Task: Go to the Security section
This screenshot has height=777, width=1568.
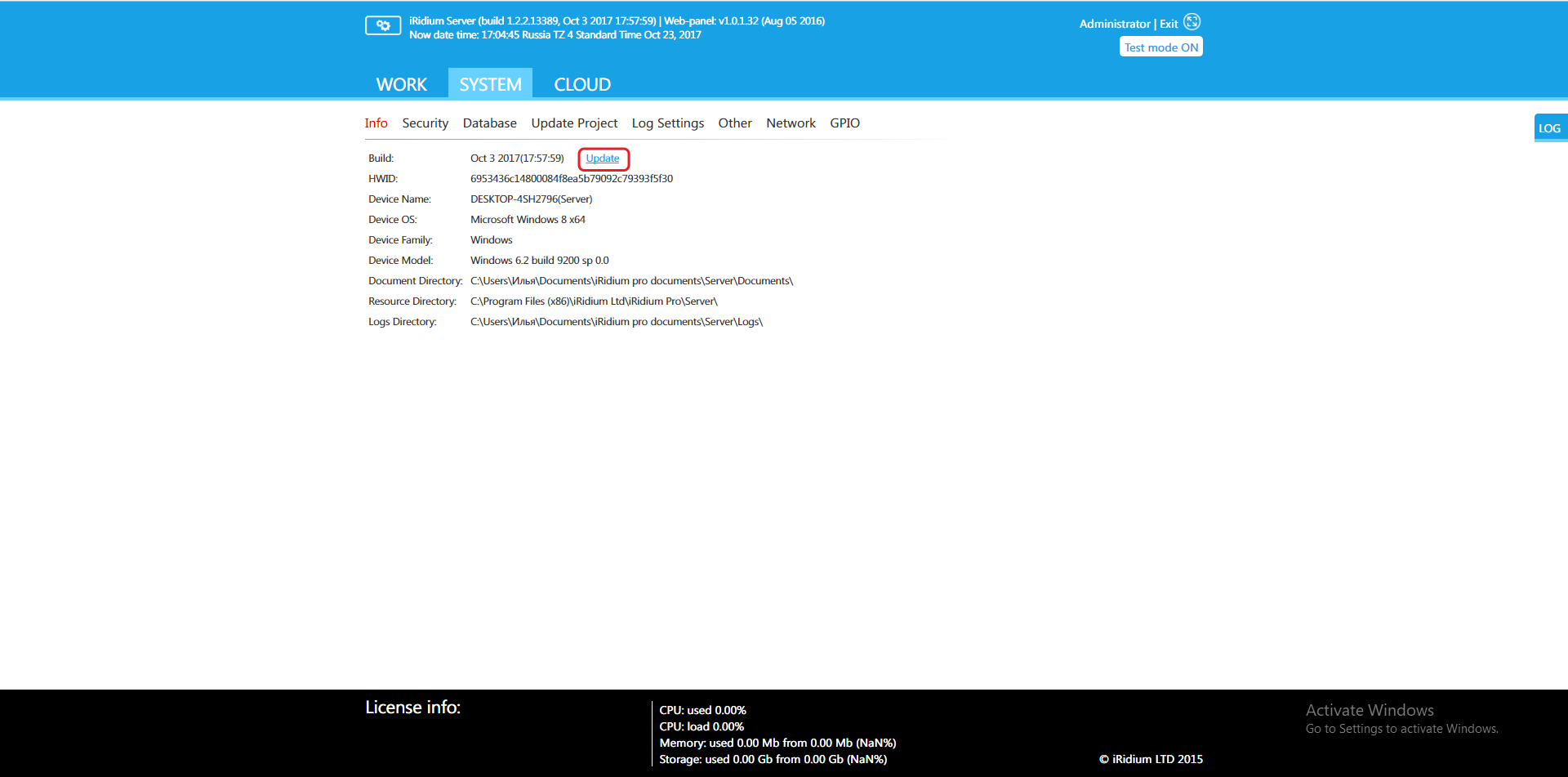Action: click(x=425, y=123)
